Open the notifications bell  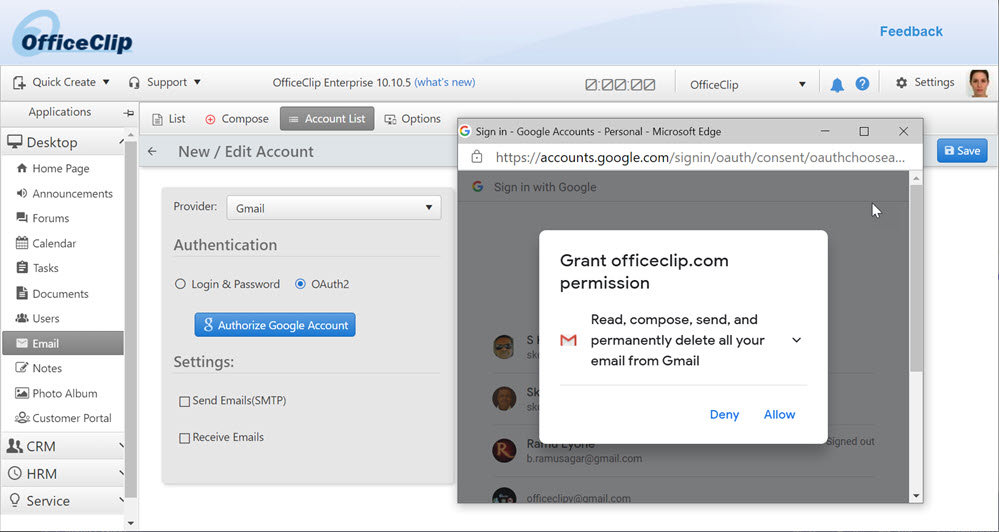pos(837,85)
